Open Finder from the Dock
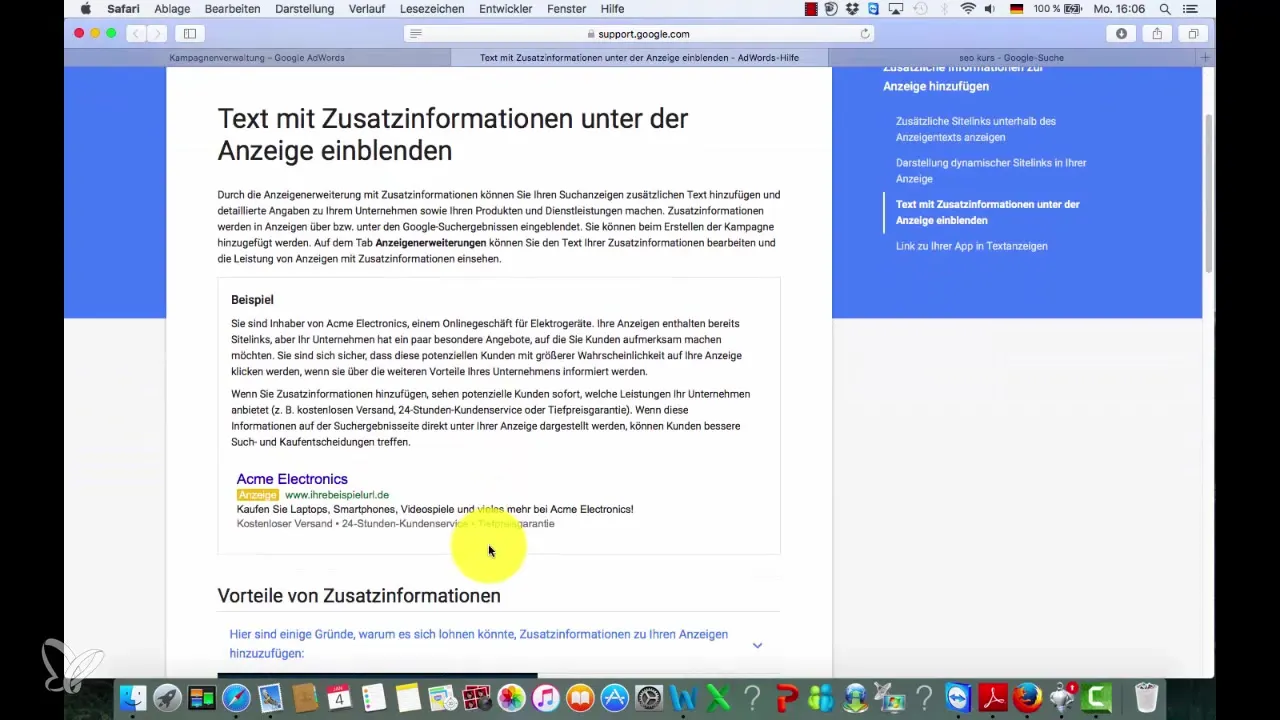 pos(132,697)
